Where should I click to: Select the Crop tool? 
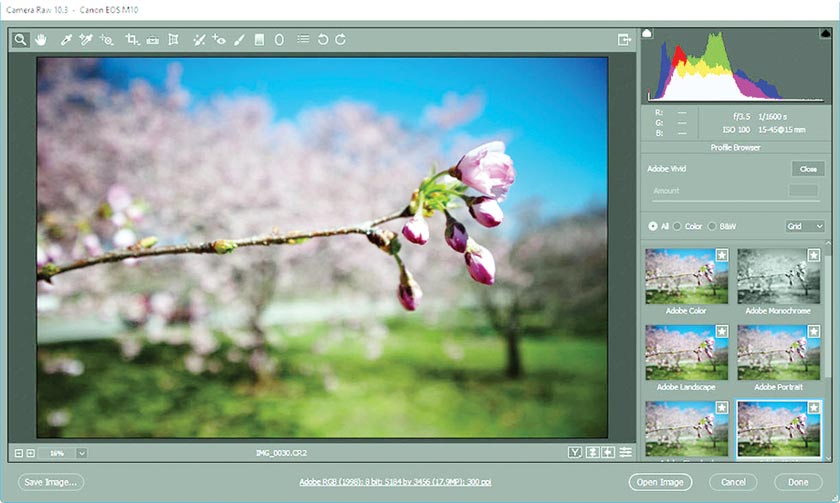coord(132,40)
